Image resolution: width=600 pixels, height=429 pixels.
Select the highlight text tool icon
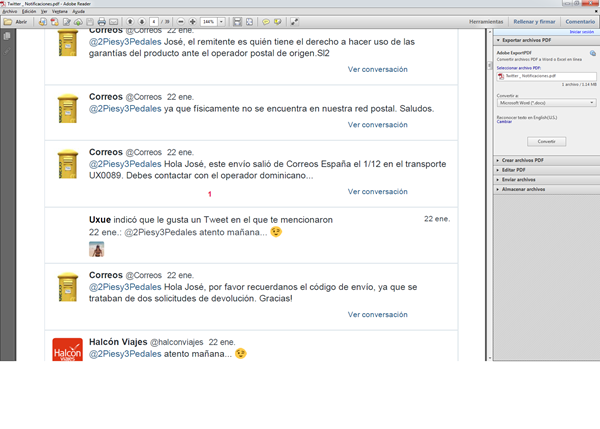pos(277,22)
